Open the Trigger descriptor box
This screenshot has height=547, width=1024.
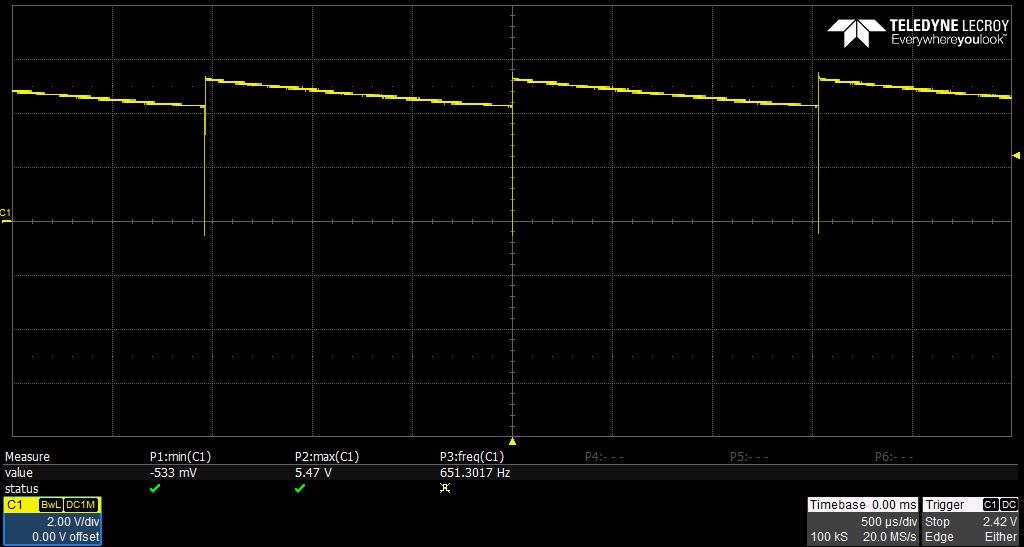pos(970,522)
